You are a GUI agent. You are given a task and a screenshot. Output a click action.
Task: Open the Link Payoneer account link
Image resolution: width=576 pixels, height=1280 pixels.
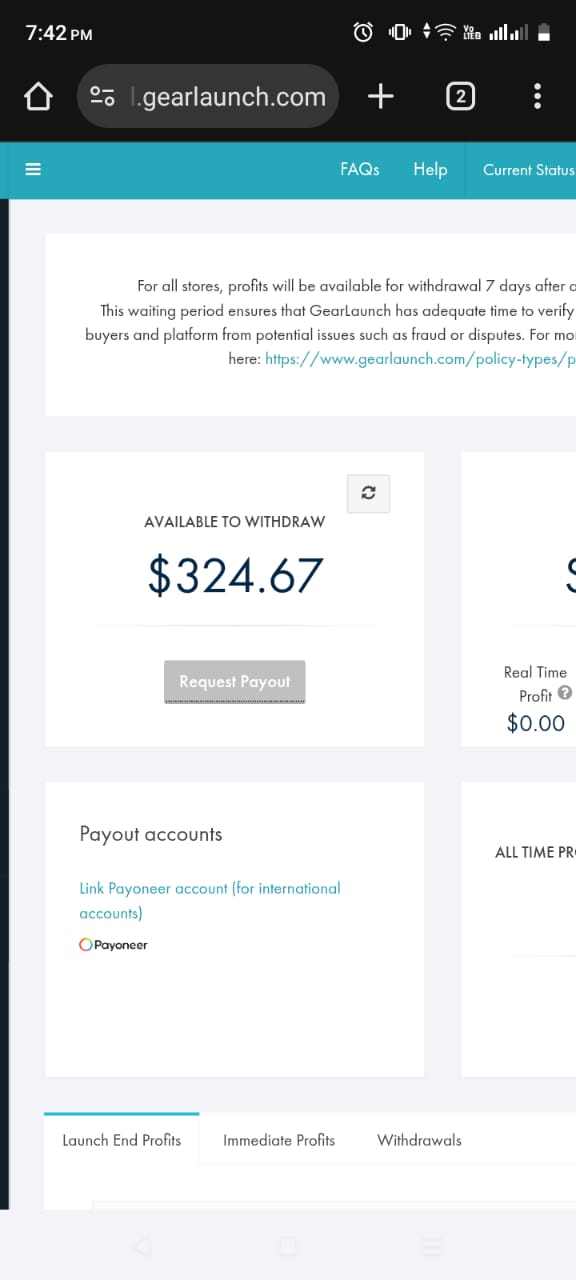(210, 900)
